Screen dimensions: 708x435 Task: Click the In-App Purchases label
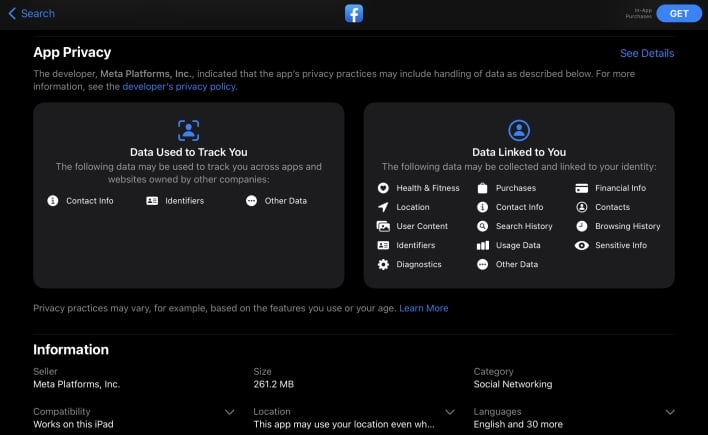638,14
